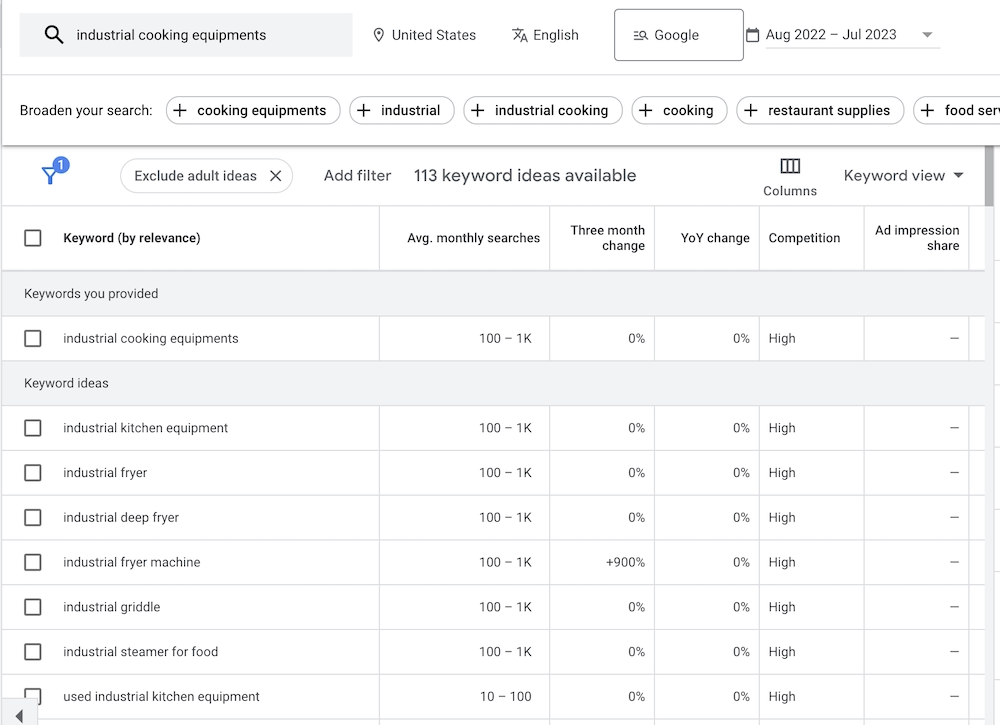Add 'industrial' to broaden search
1000x725 pixels.
tap(402, 110)
